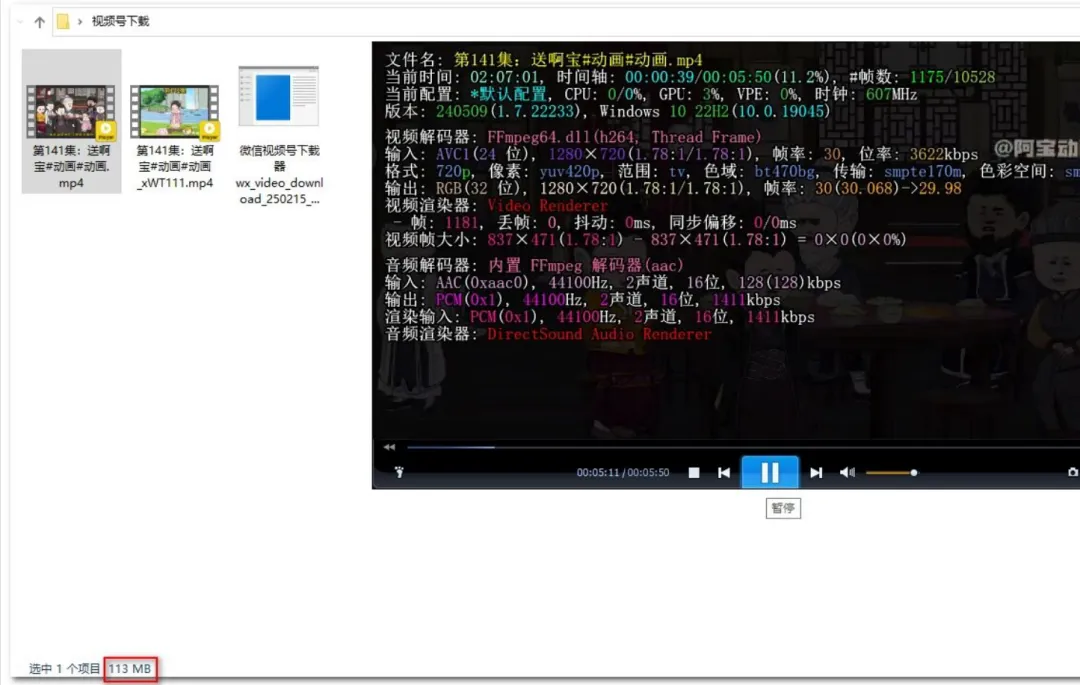Image resolution: width=1080 pixels, height=685 pixels.
Task: Click the footprint icon in the player
Action: point(399,472)
